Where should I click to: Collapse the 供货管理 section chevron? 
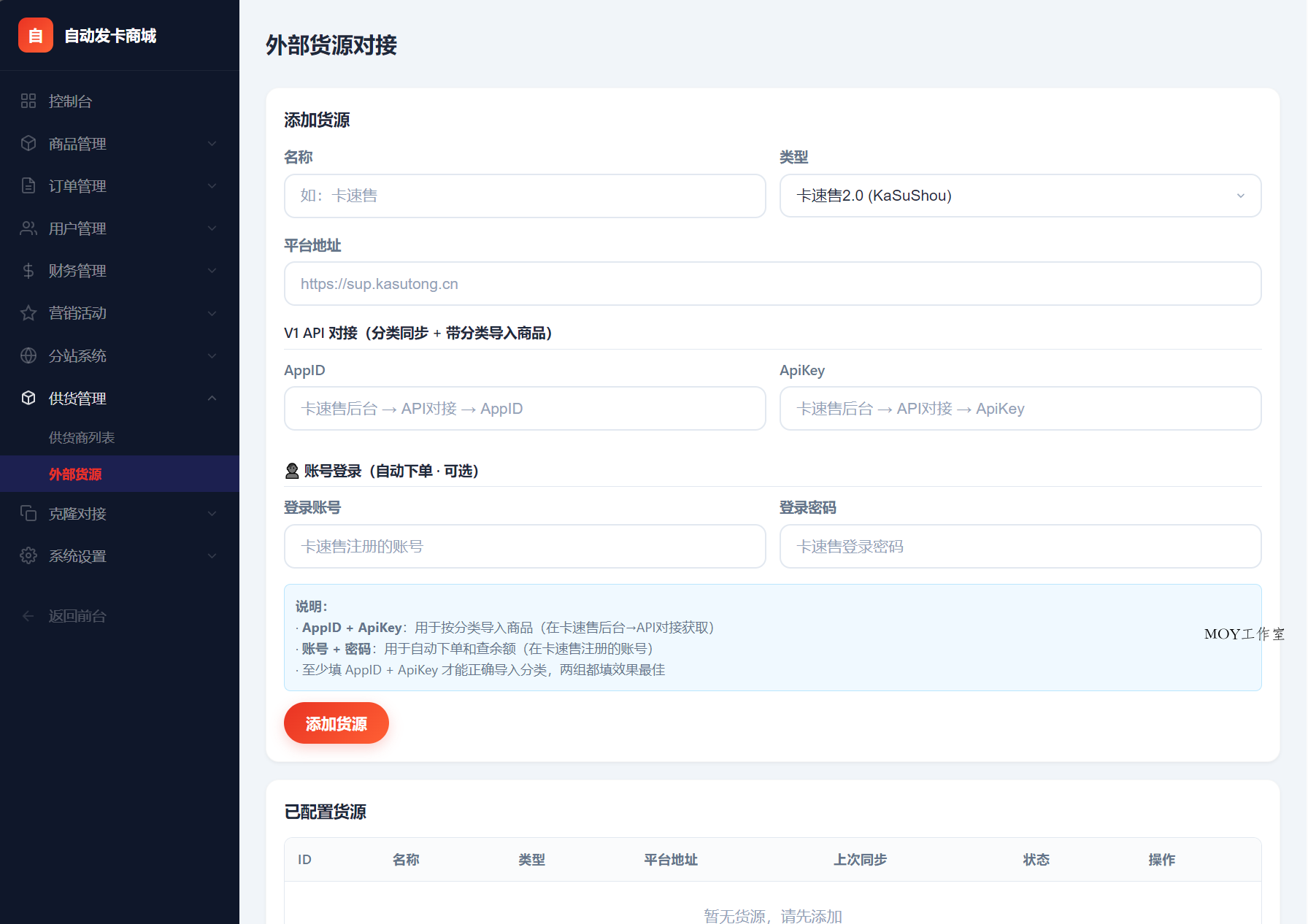tap(212, 398)
